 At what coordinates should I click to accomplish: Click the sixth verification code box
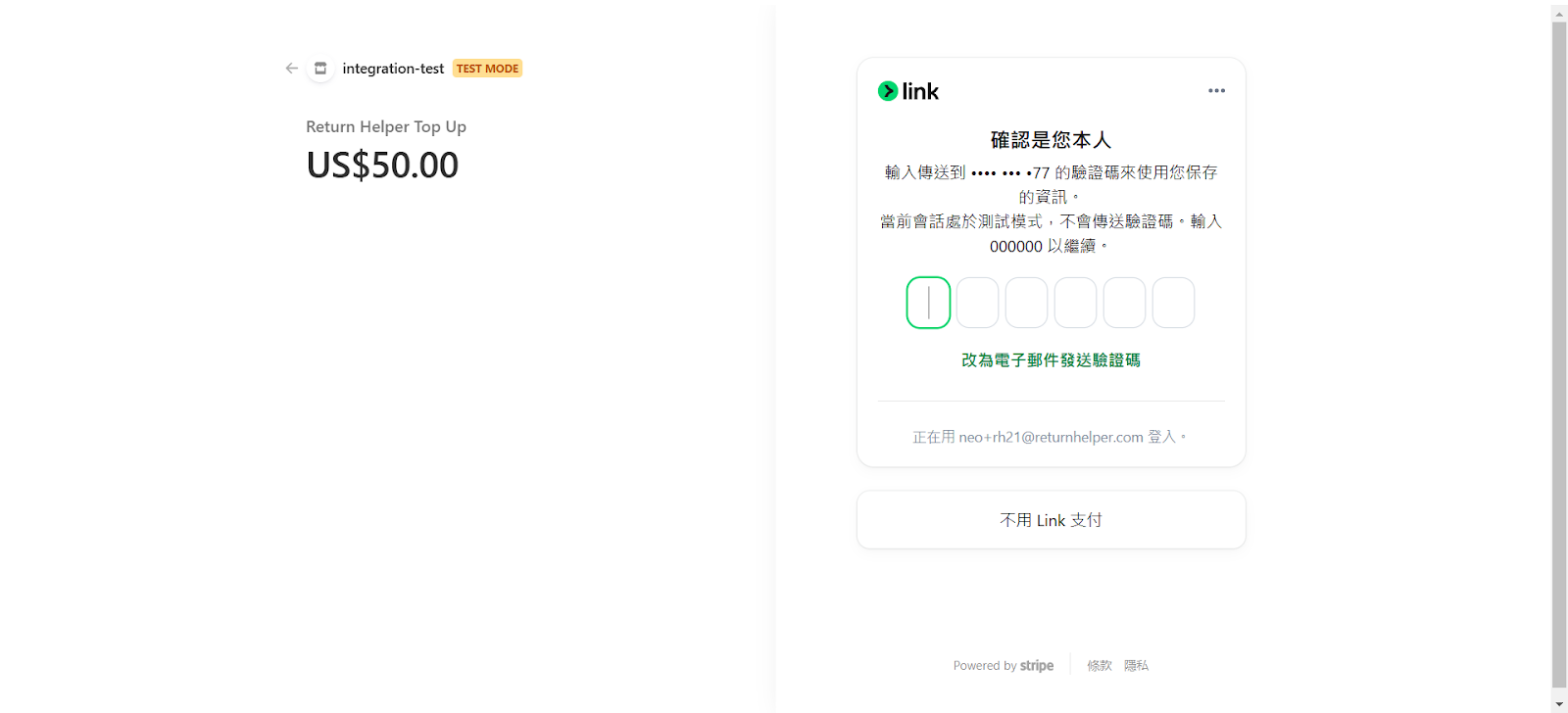(x=1173, y=303)
